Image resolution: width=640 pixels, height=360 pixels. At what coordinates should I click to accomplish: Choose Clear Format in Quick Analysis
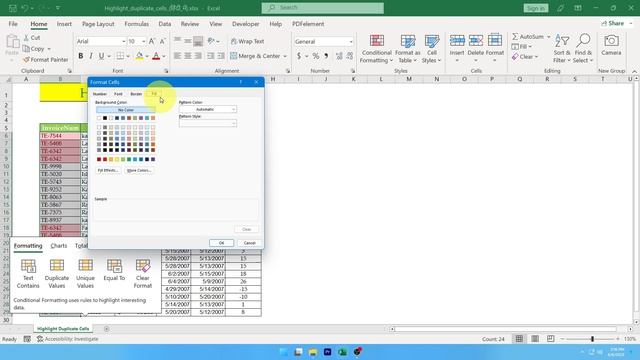coord(143,273)
